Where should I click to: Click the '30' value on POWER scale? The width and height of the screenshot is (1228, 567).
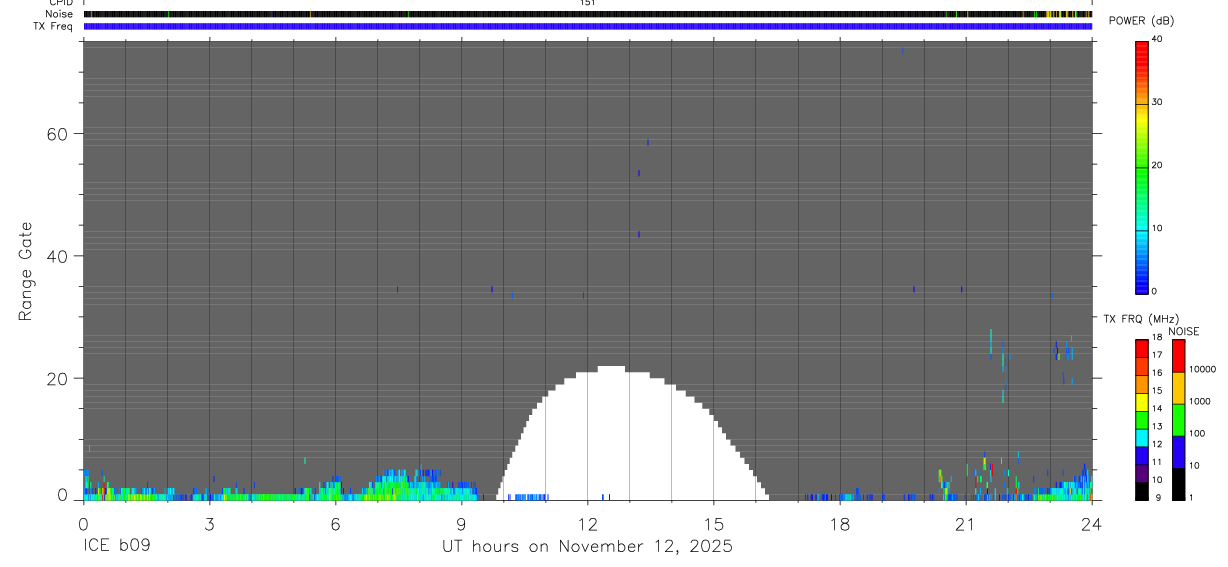click(1157, 102)
